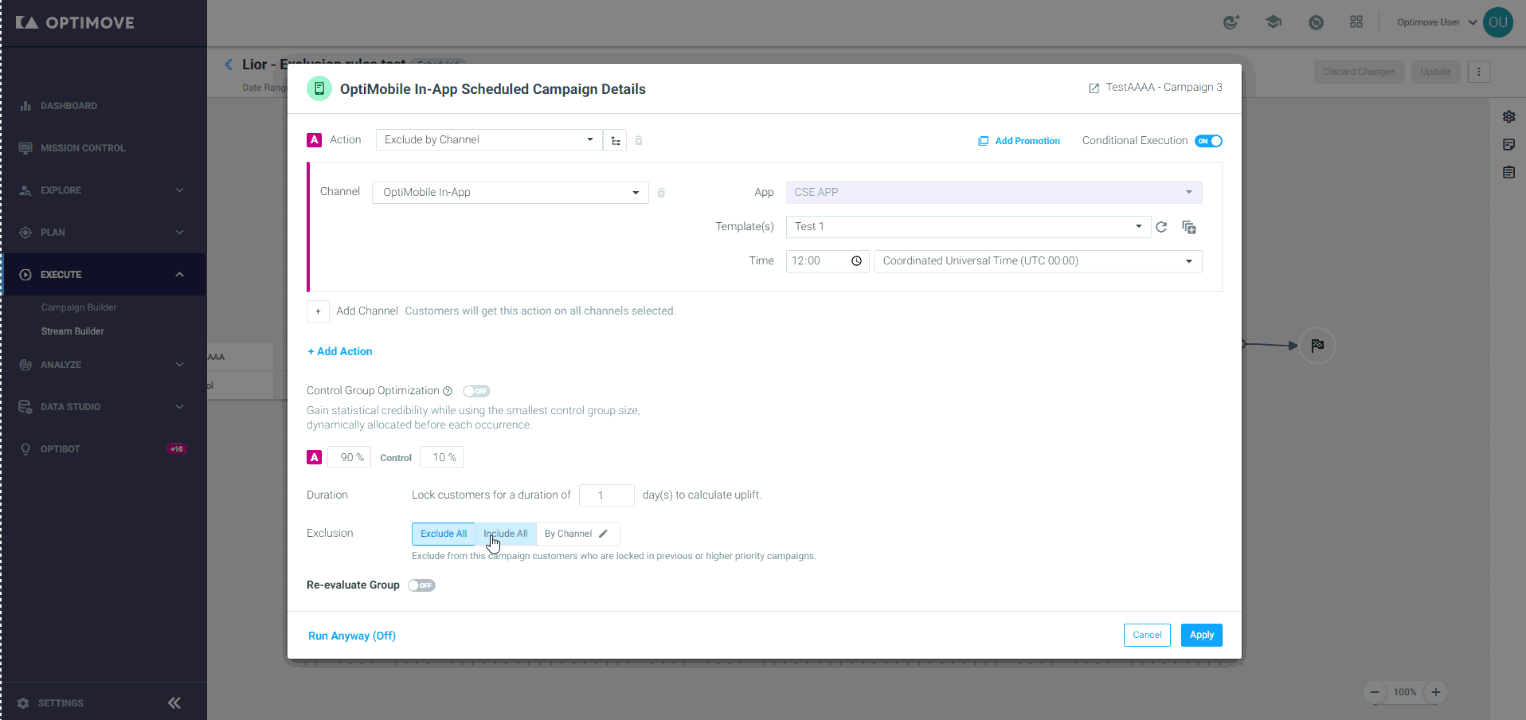This screenshot has width=1526, height=720.
Task: Open the apps grid icon in the top bar
Action: pyautogui.click(x=1356, y=22)
